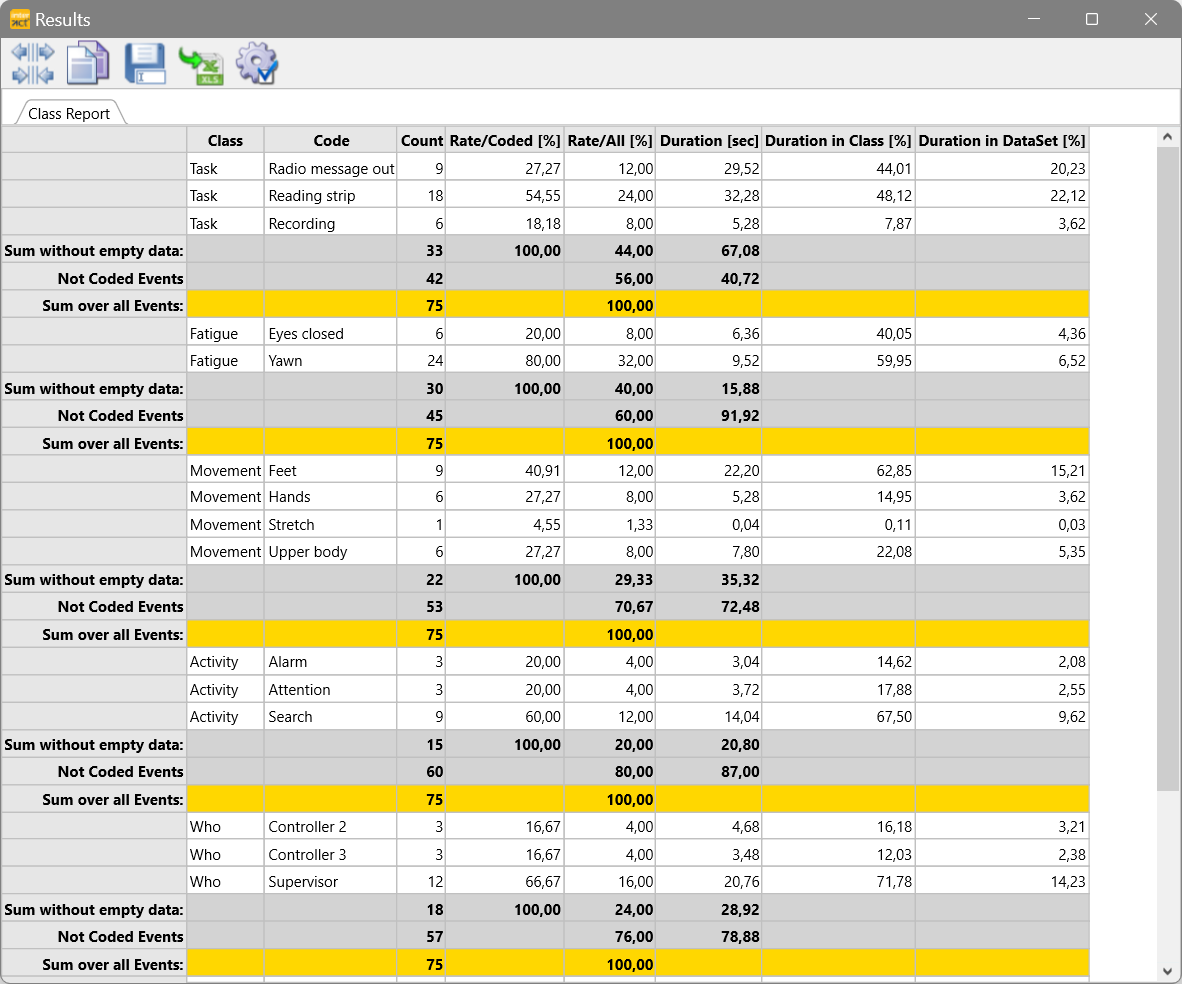Click the 'Activity' class cell in Search row
Screen dimensions: 1182x984
point(225,716)
